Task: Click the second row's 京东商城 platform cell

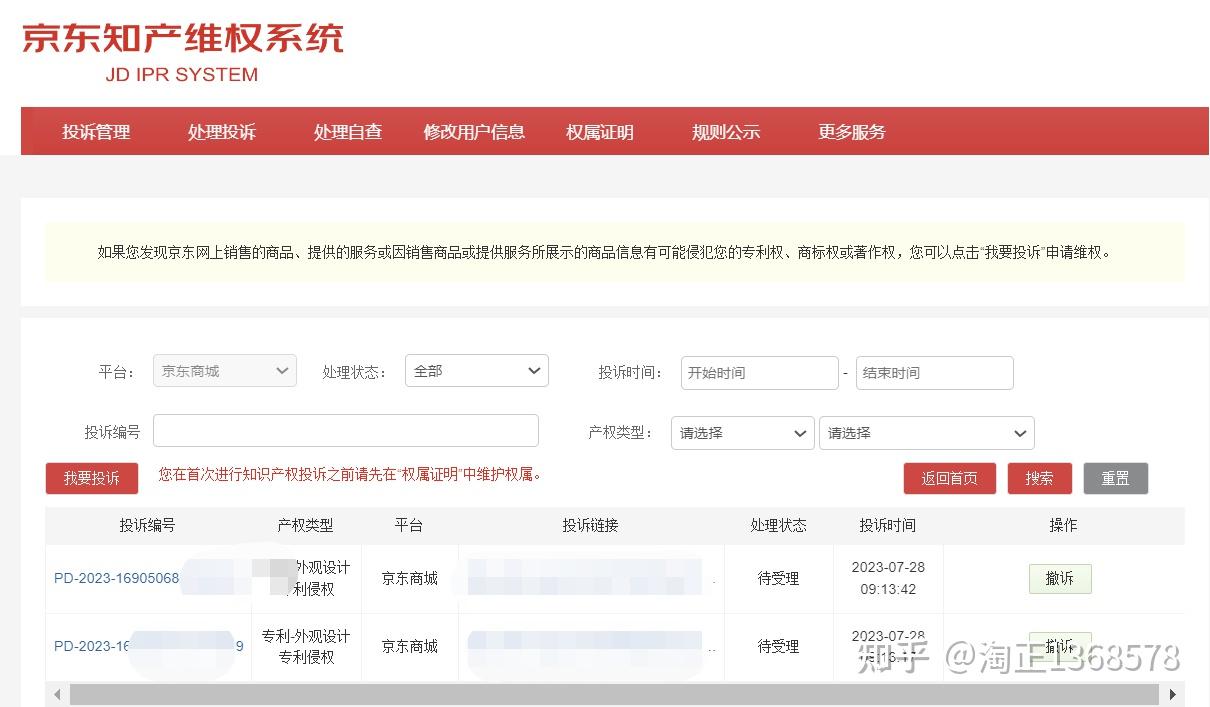Action: point(410,647)
